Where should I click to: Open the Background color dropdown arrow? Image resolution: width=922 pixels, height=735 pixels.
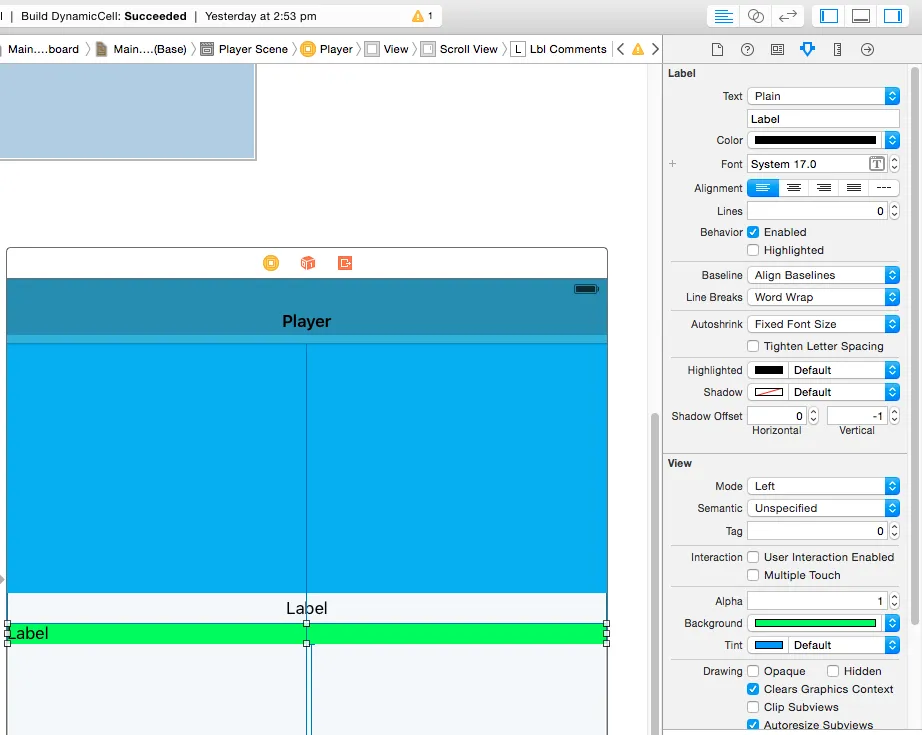(892, 623)
